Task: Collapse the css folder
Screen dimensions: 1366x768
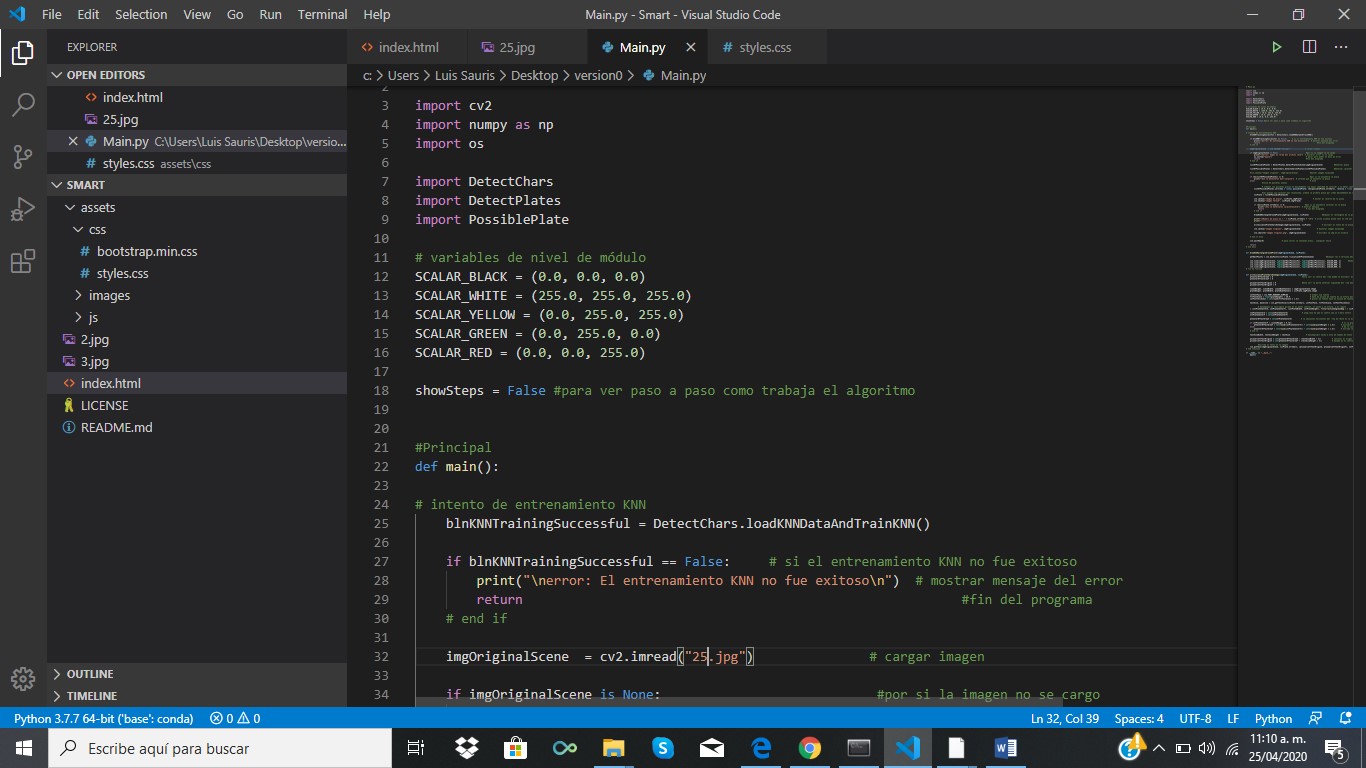Action: click(x=197, y=229)
